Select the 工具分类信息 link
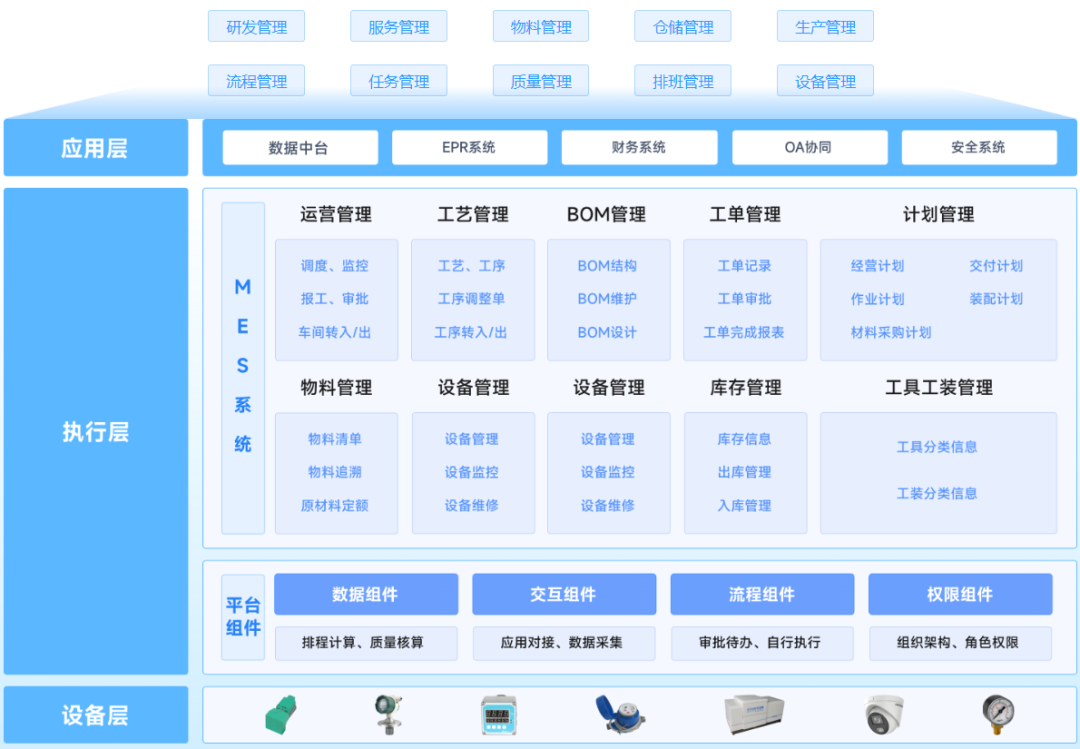The height and width of the screenshot is (749, 1080). pyautogui.click(x=937, y=447)
